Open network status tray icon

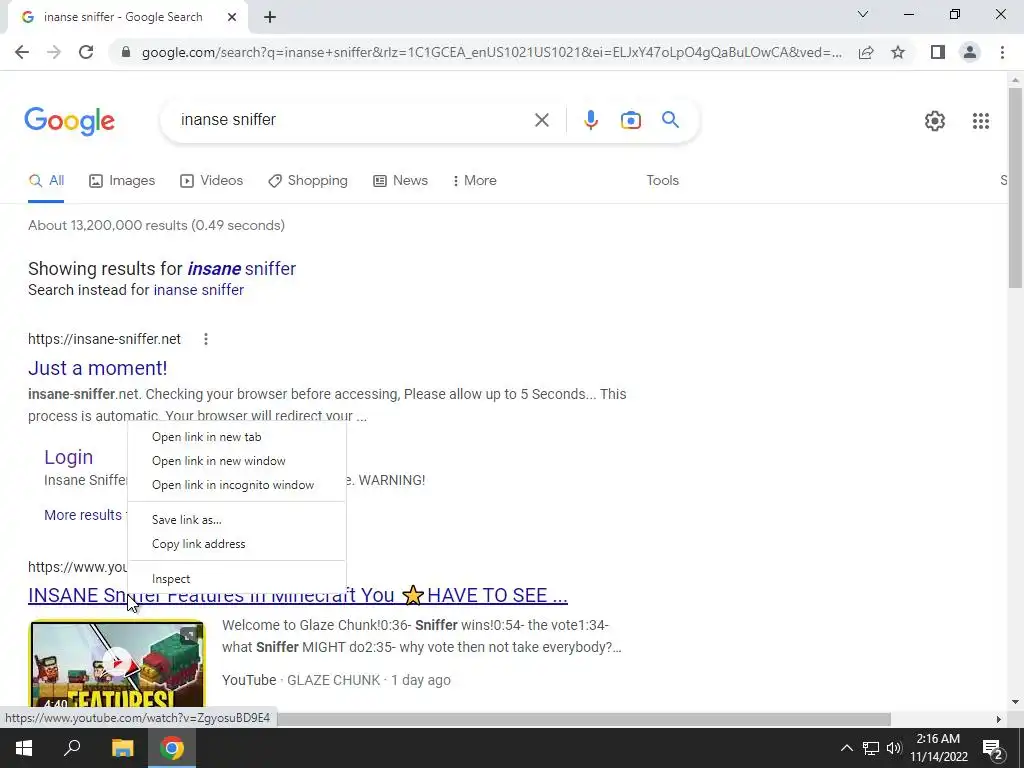click(x=871, y=748)
